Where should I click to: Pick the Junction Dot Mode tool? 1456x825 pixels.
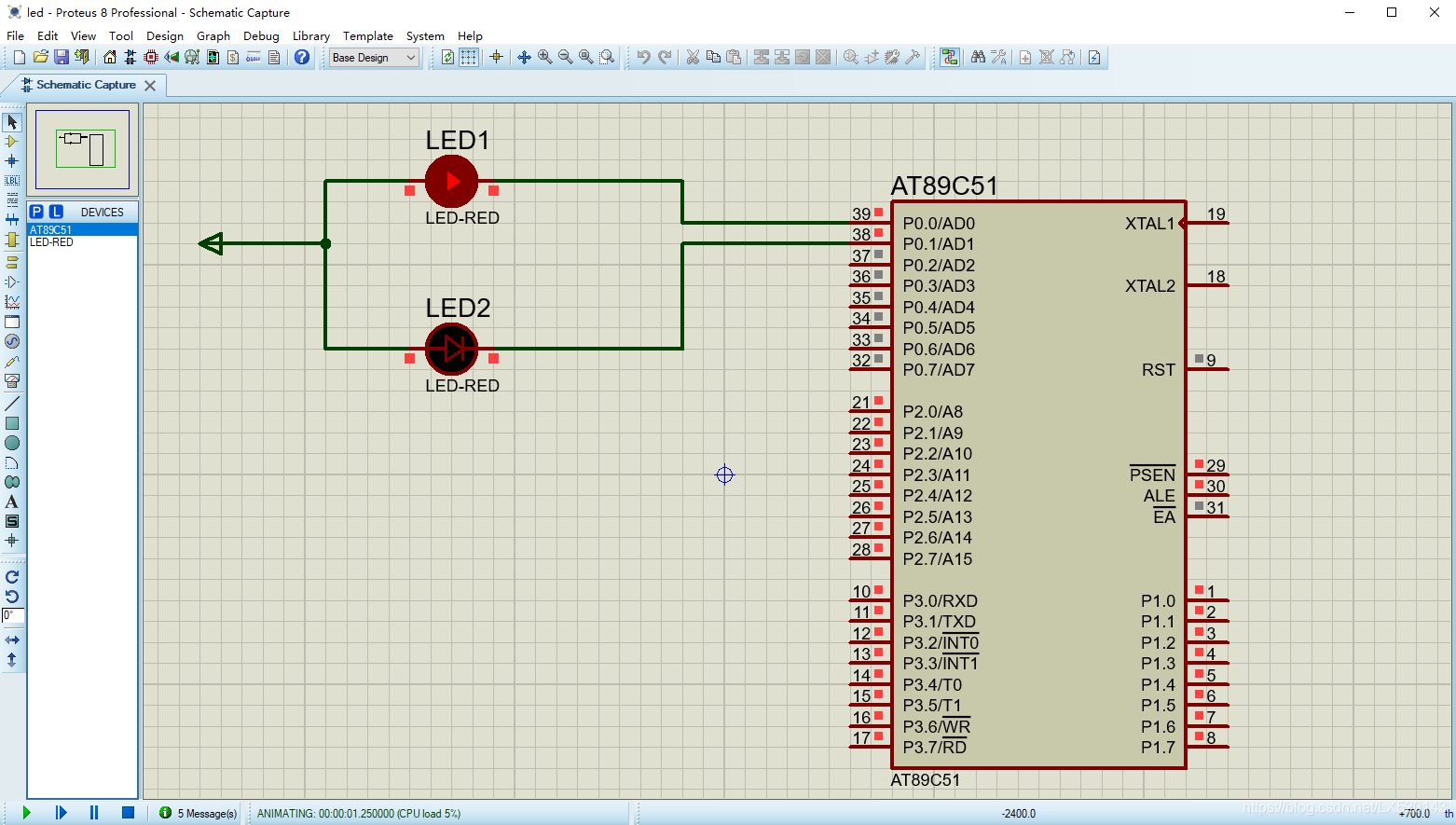click(12, 161)
